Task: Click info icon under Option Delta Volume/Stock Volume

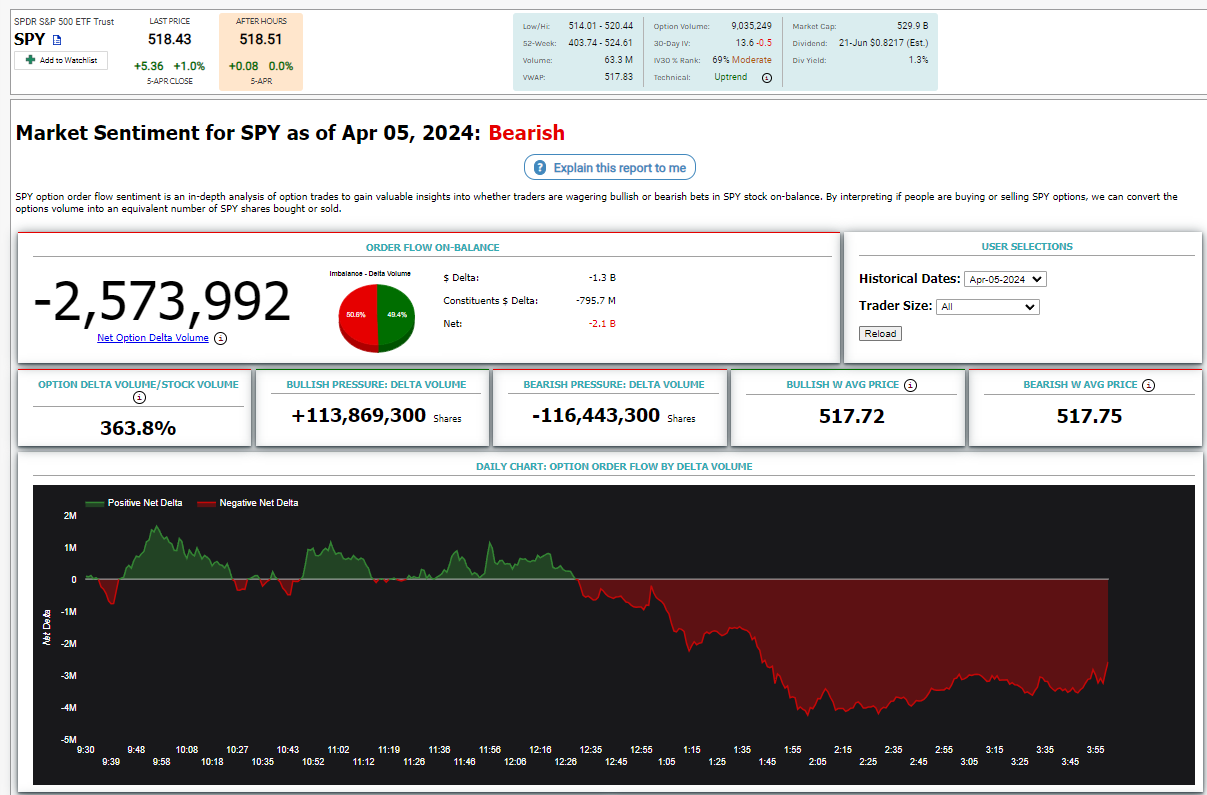Action: coord(139,398)
